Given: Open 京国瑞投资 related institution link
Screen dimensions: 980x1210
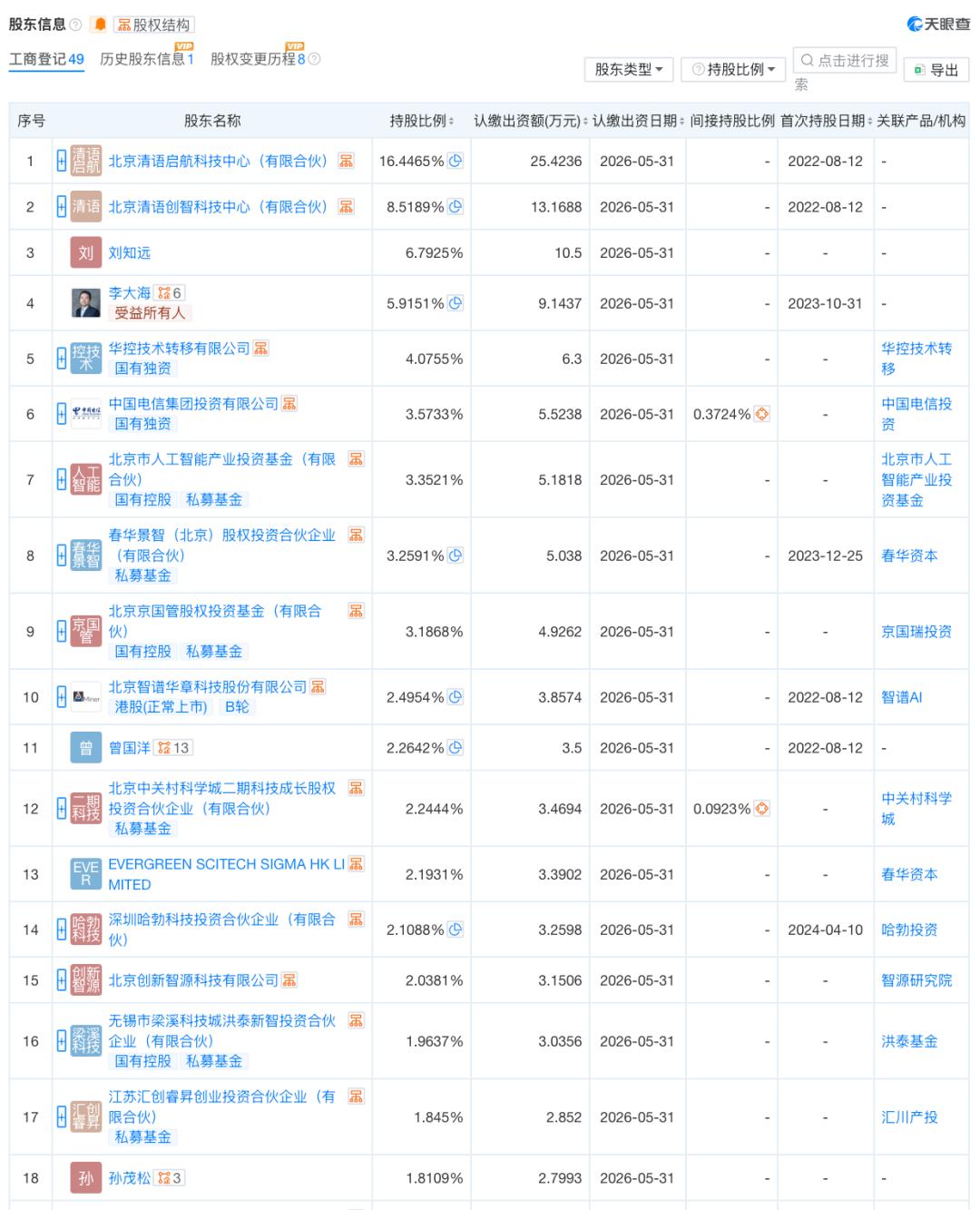Looking at the screenshot, I should [x=916, y=632].
